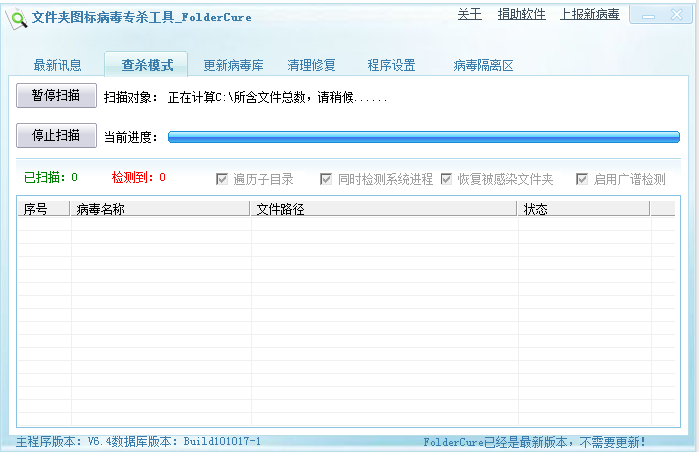
Task: Go to the 清理修复 tab
Action: (312, 65)
